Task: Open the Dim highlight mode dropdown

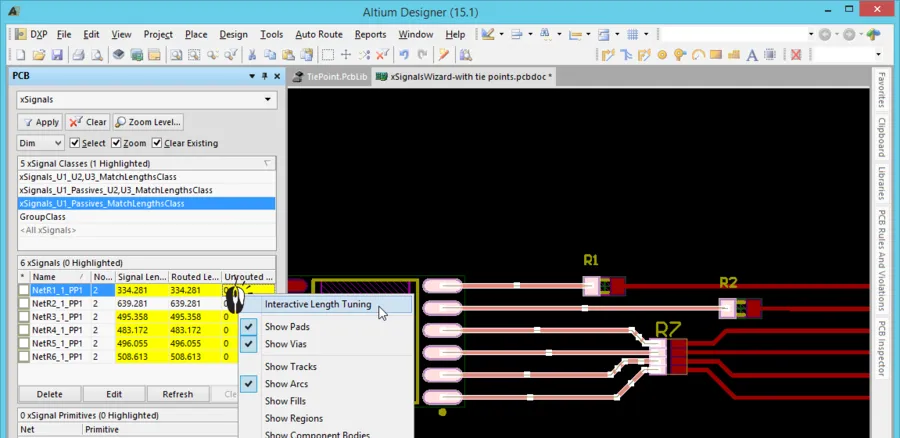Action: pyautogui.click(x=58, y=143)
